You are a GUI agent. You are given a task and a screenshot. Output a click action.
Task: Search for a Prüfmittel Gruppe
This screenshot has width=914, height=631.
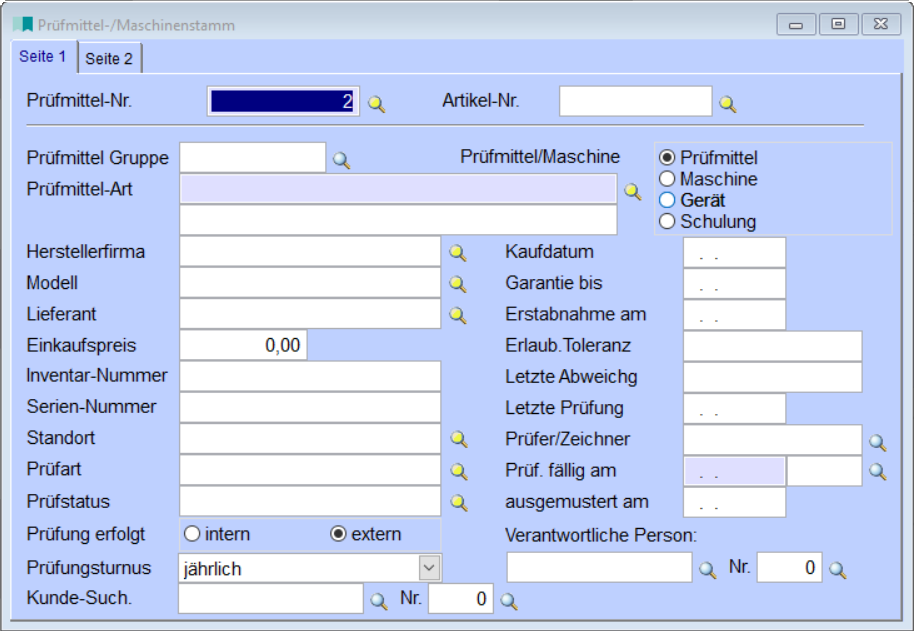pyautogui.click(x=341, y=160)
